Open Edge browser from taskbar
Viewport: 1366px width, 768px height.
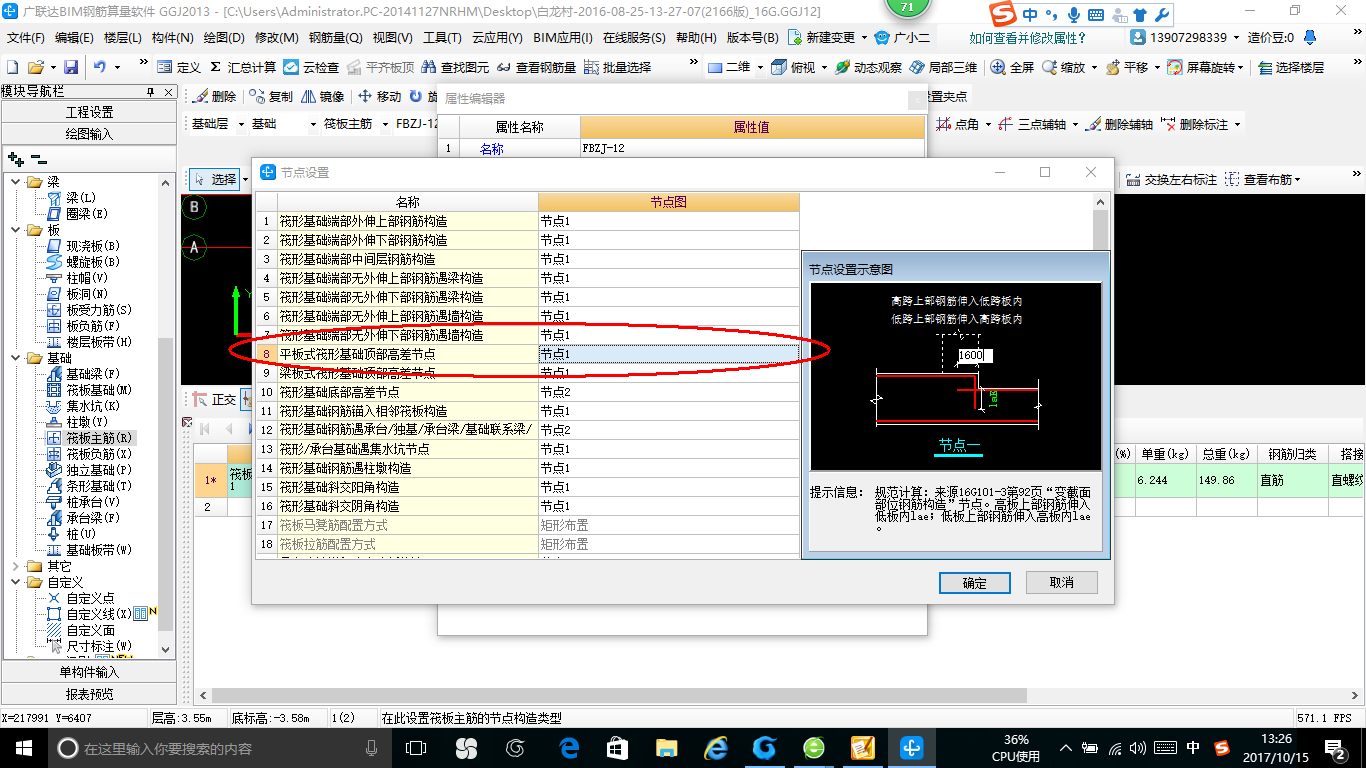click(570, 748)
